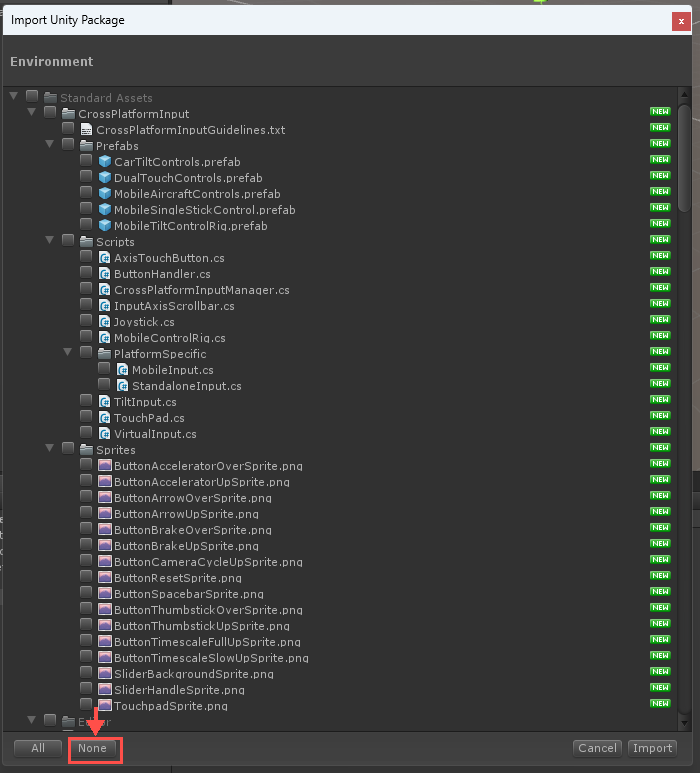Click the Scripts folder icon
The height and width of the screenshot is (773, 700).
point(86,242)
